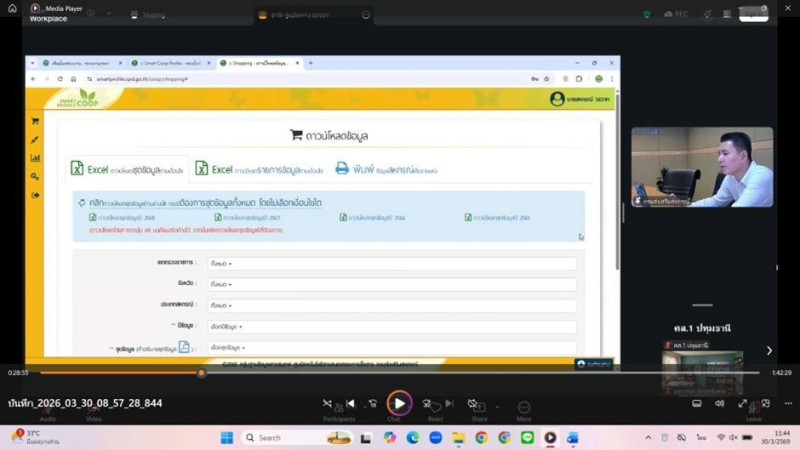800x450 pixels.
Task: Expand the 'เลือกปีข้อมูล' year dropdown
Action: click(x=391, y=327)
